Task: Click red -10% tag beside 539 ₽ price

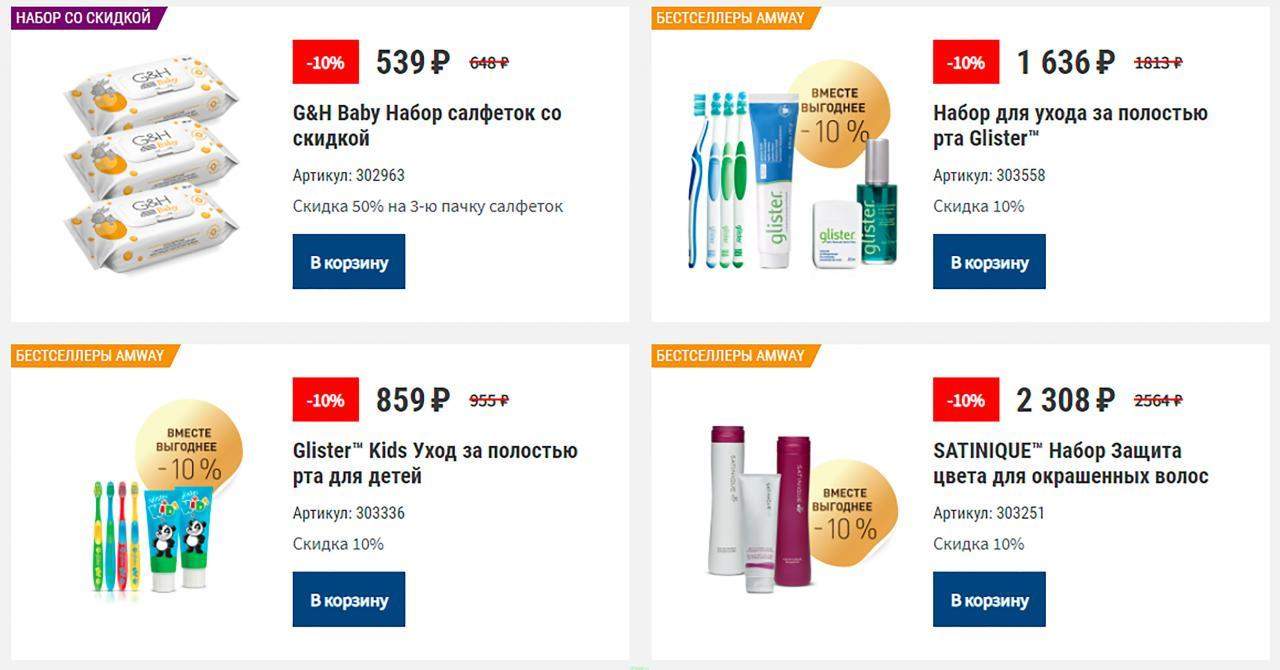Action: (326, 62)
